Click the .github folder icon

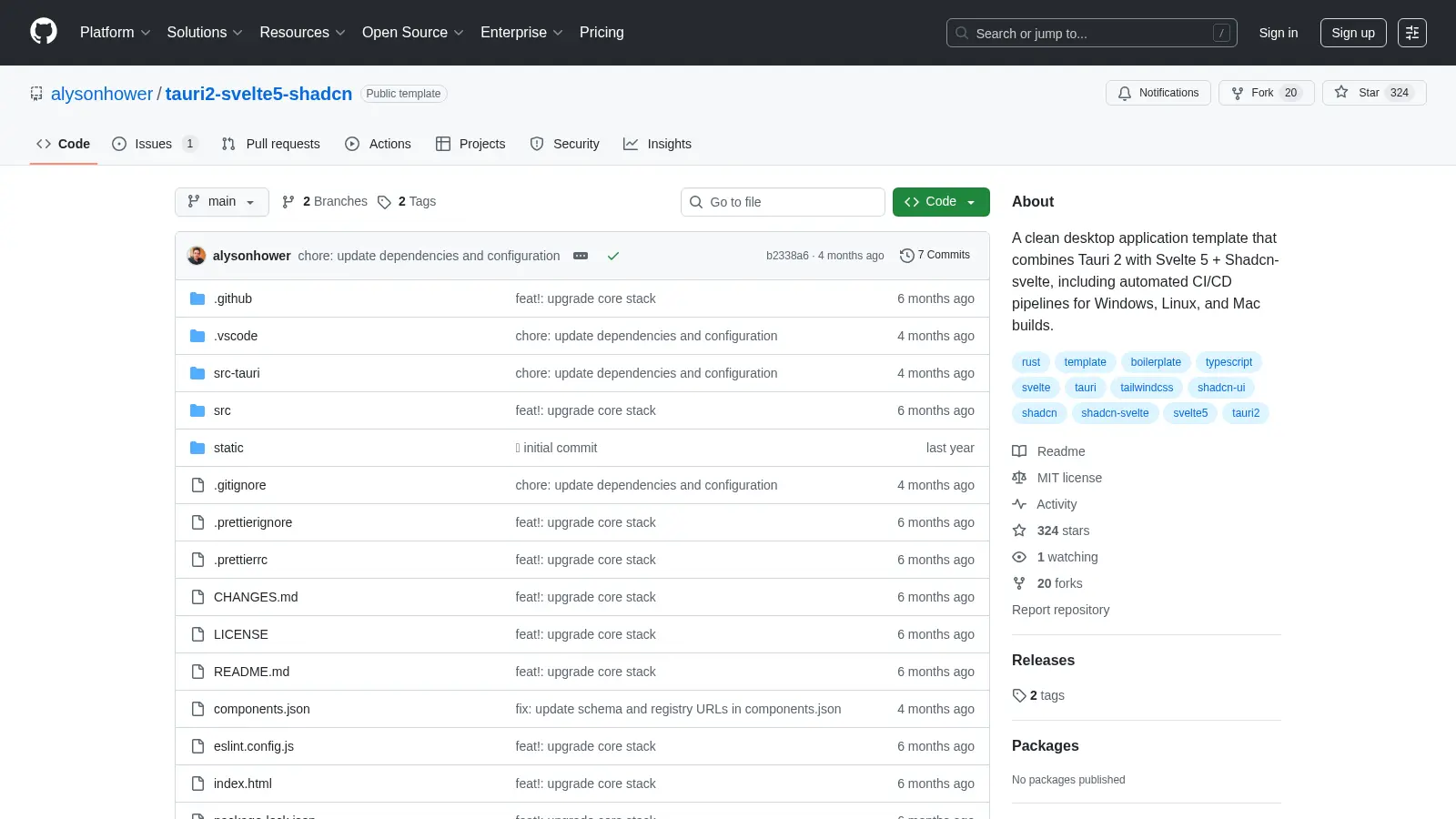point(197,298)
